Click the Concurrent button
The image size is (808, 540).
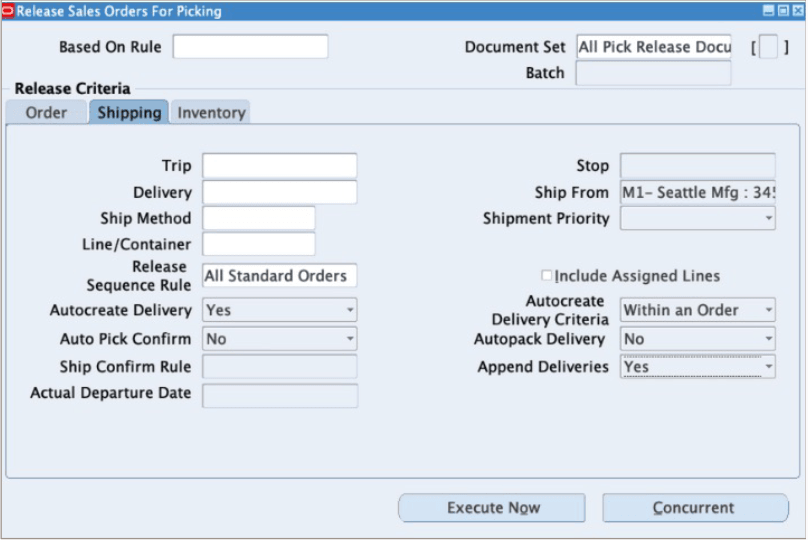[695, 508]
